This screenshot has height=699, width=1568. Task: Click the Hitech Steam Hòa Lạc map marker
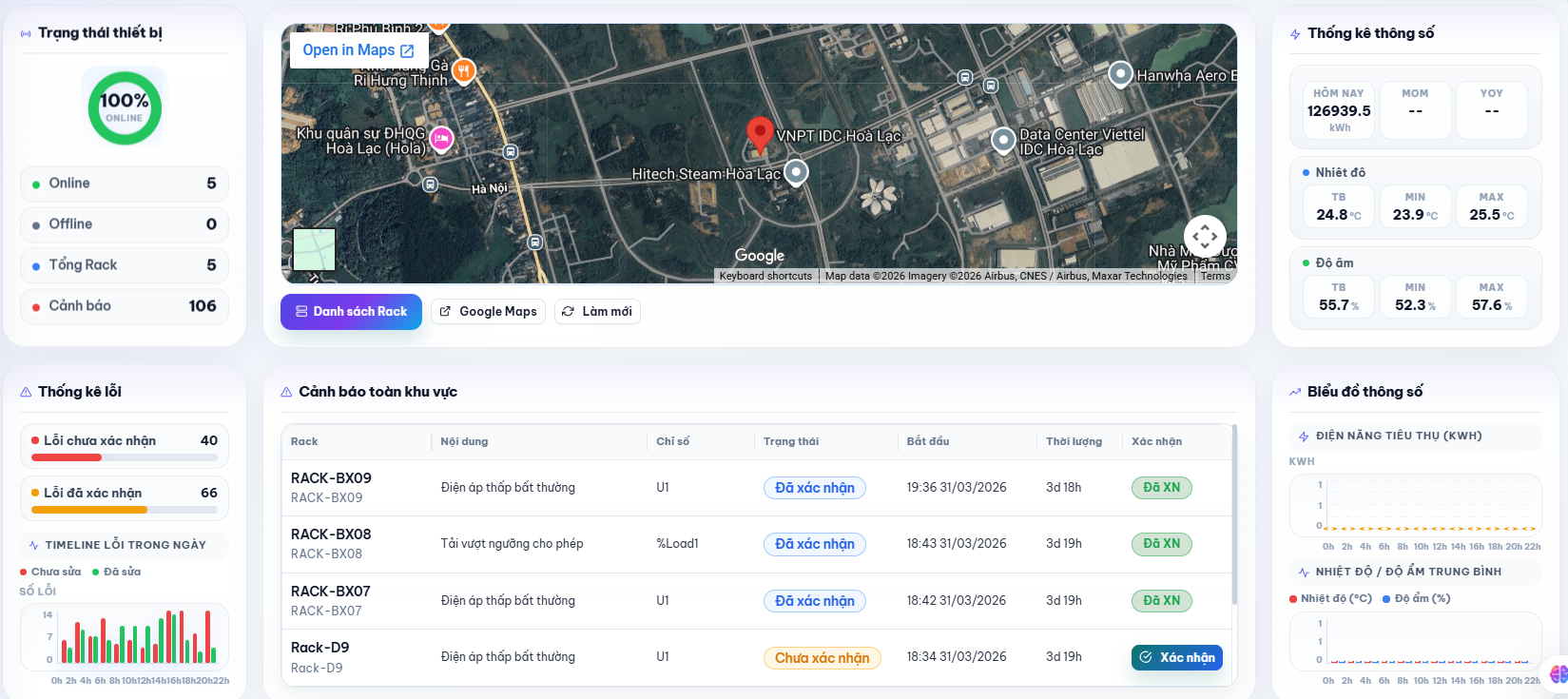coord(796,172)
